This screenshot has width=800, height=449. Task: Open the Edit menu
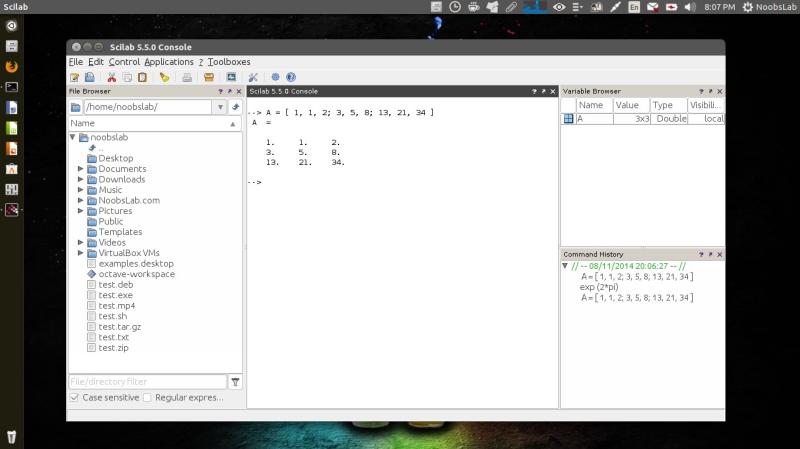[x=95, y=62]
